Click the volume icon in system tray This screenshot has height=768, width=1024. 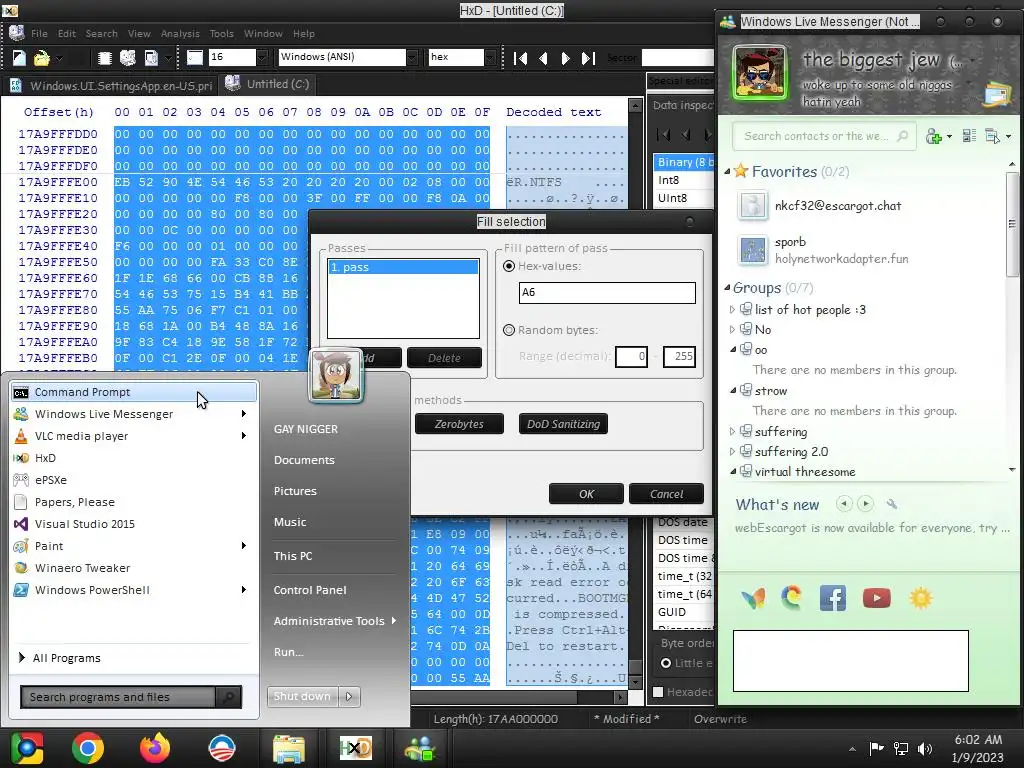pos(925,748)
